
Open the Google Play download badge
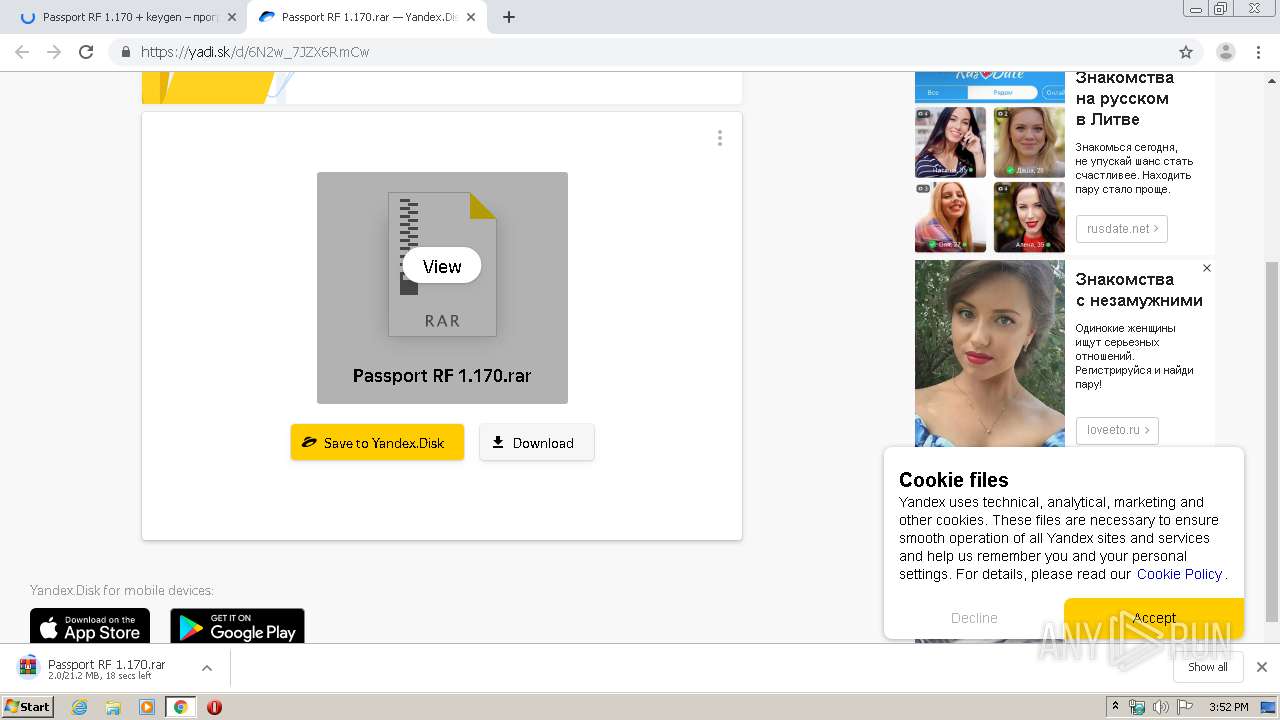(237, 626)
